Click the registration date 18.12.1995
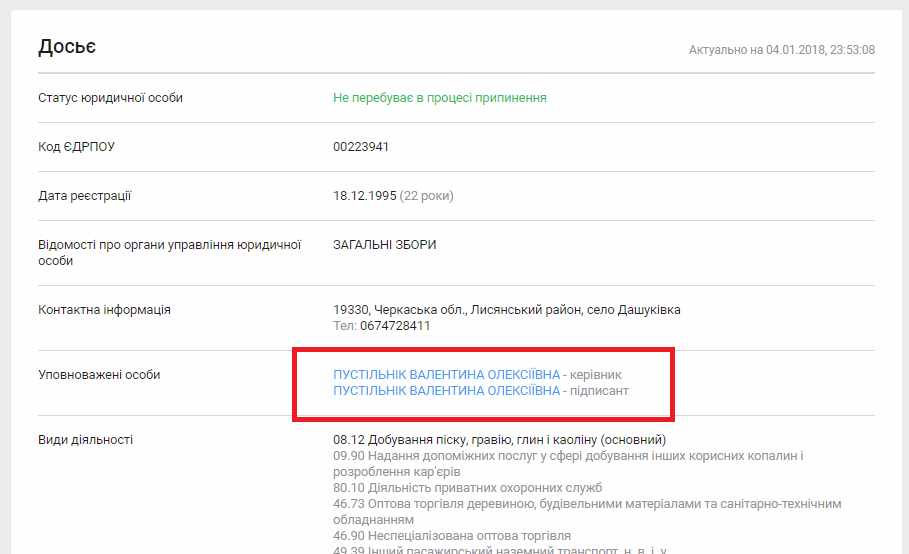This screenshot has width=909, height=554. click(x=364, y=196)
